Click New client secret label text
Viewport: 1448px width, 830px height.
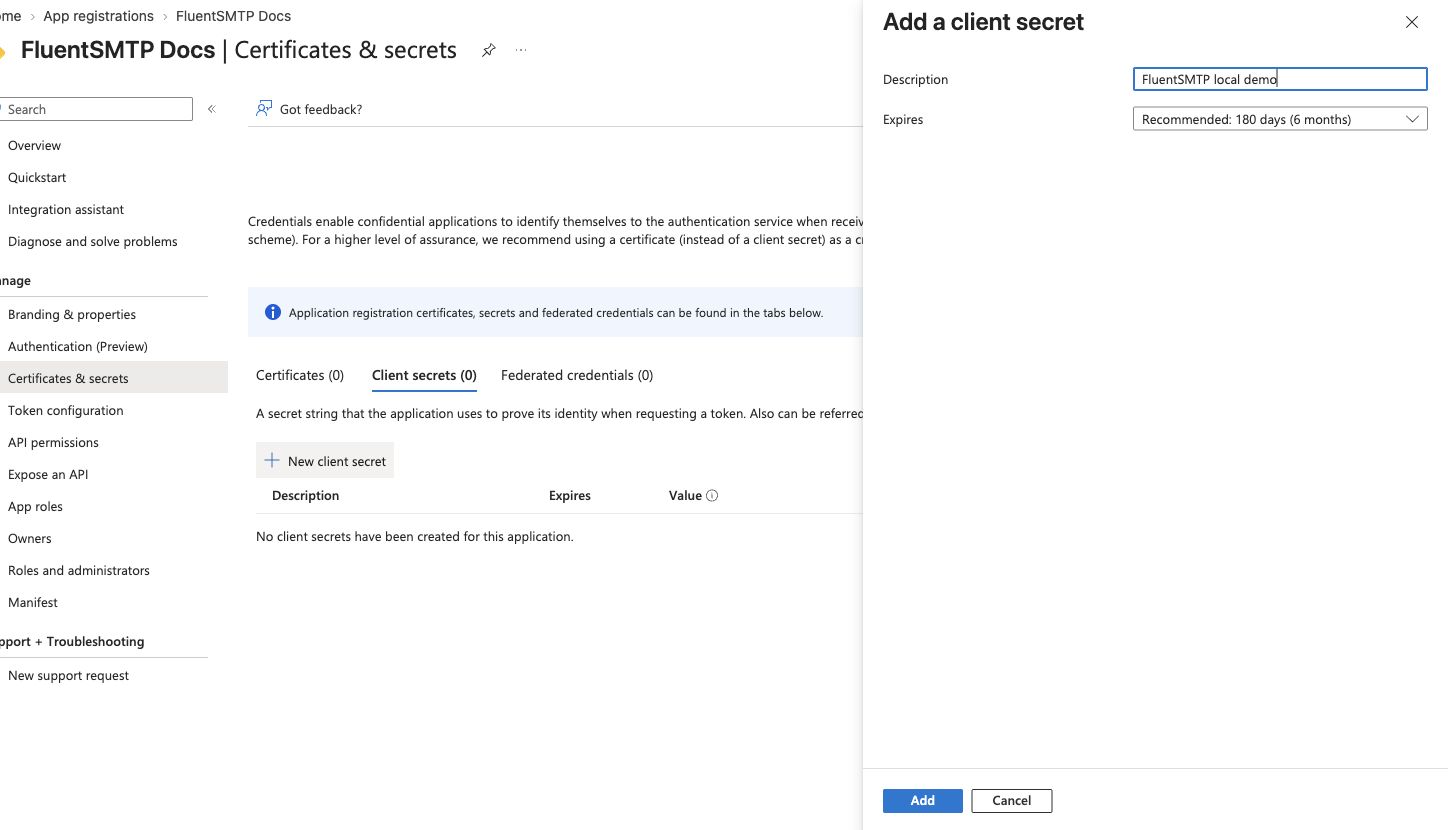tap(337, 461)
